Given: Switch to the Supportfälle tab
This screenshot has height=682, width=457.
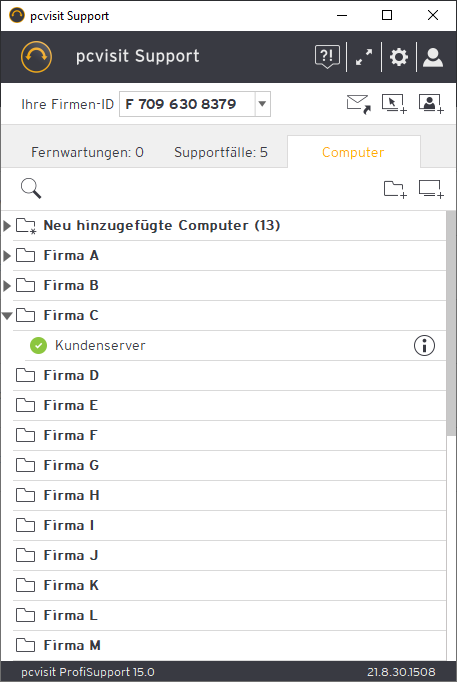Looking at the screenshot, I should point(221,152).
